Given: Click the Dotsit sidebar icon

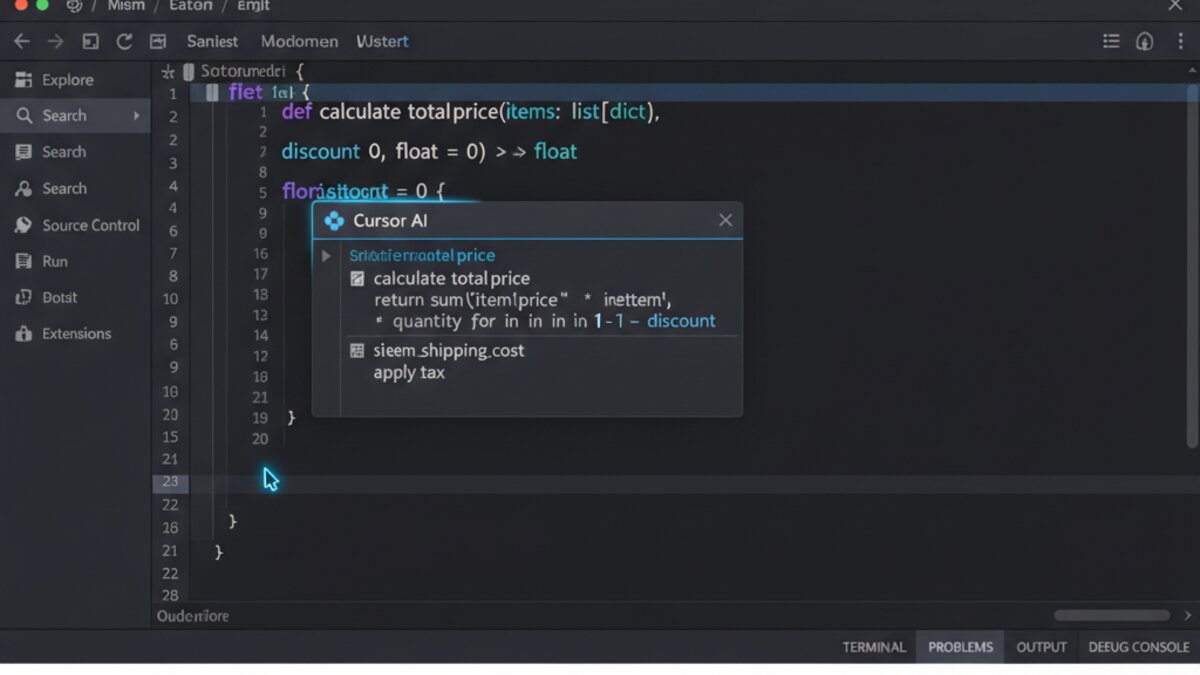Looking at the screenshot, I should [23, 297].
